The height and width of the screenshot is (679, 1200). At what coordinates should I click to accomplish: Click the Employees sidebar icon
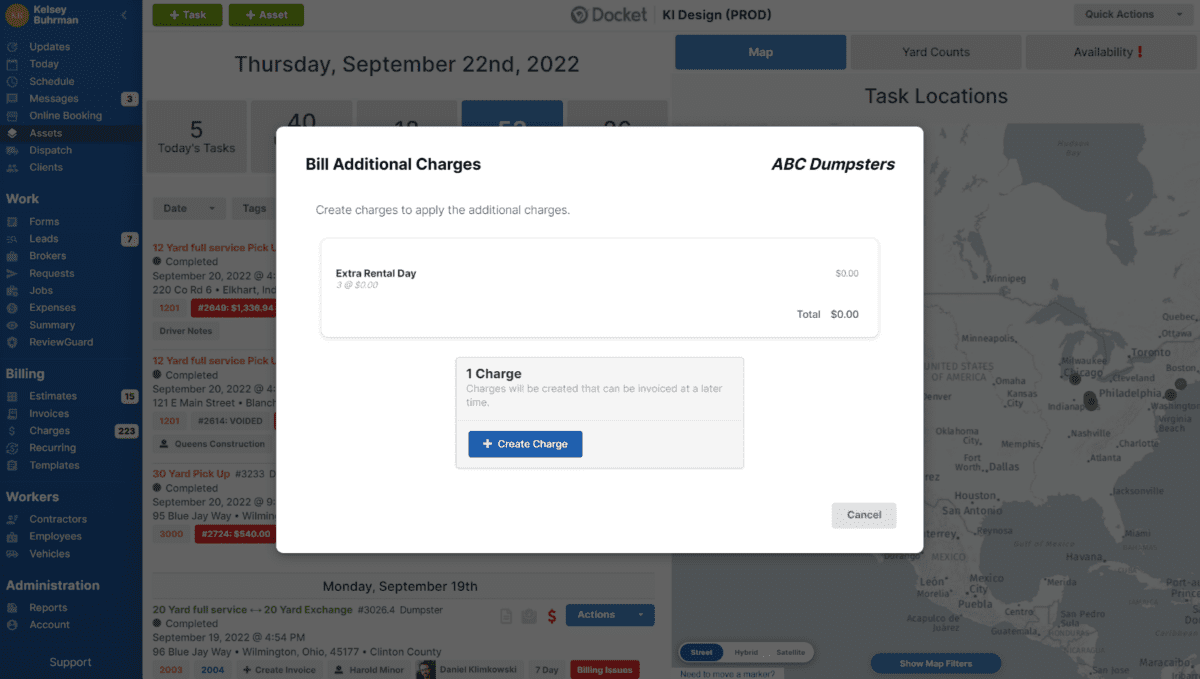(12, 536)
